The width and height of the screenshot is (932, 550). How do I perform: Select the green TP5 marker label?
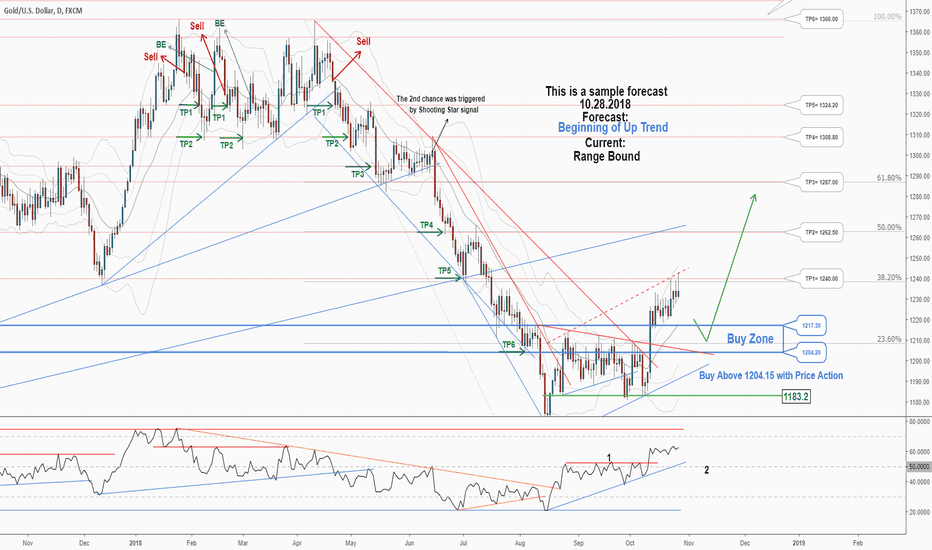(444, 271)
